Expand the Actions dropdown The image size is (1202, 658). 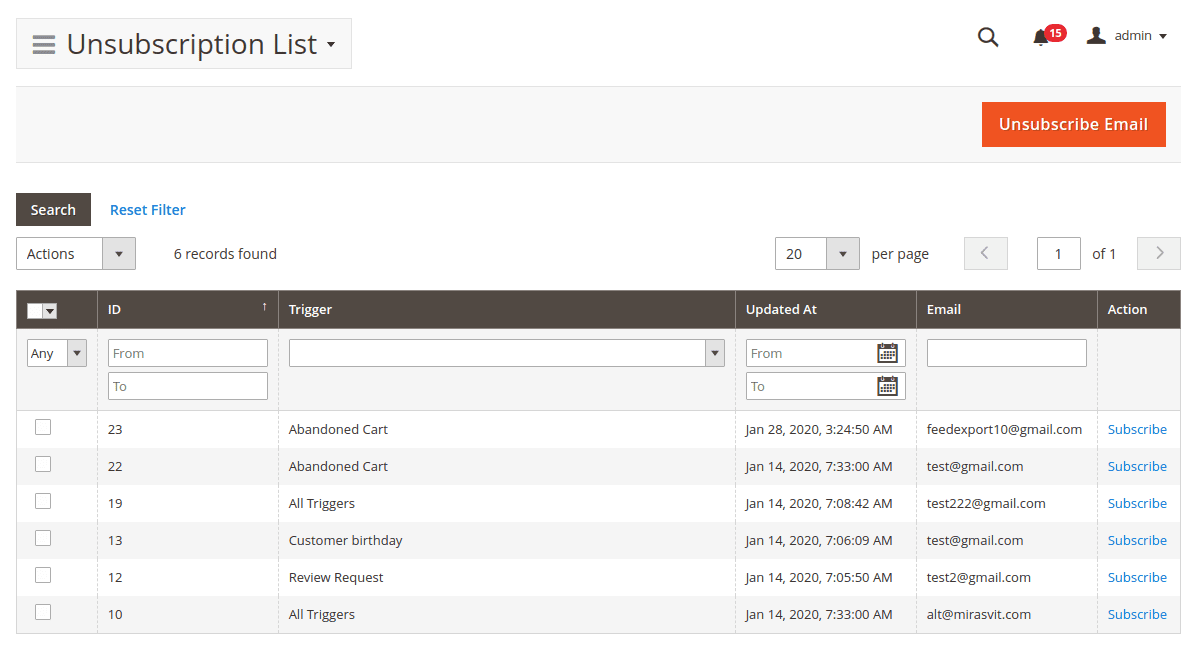76,254
